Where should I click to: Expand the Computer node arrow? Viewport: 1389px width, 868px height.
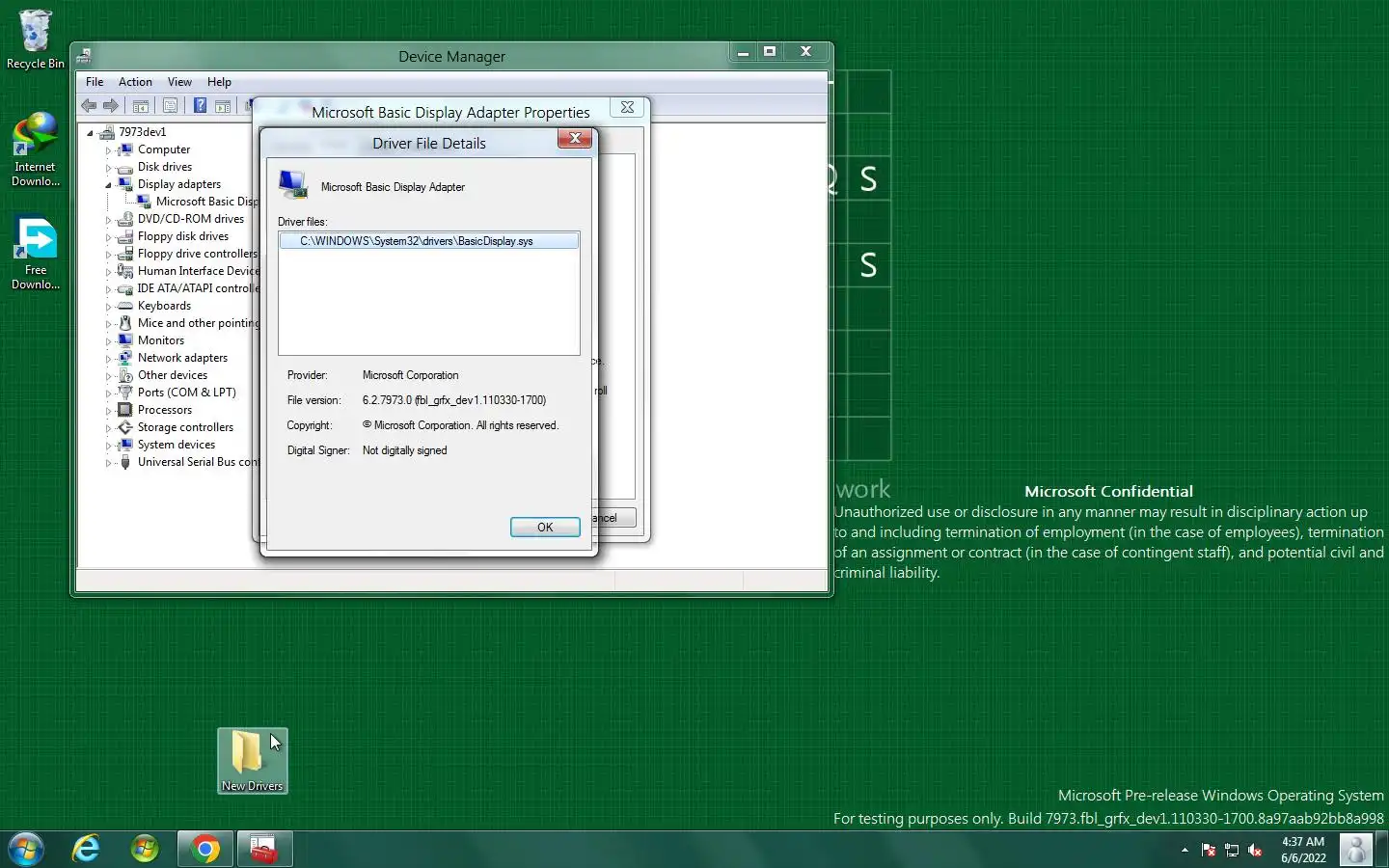click(x=108, y=150)
